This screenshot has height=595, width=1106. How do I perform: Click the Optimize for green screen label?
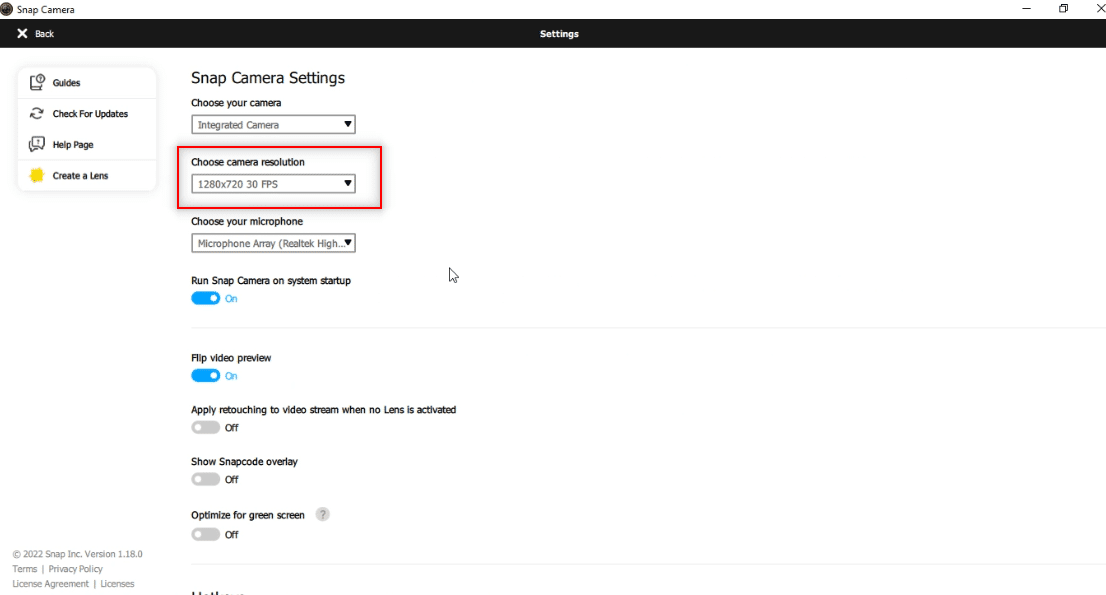248,515
